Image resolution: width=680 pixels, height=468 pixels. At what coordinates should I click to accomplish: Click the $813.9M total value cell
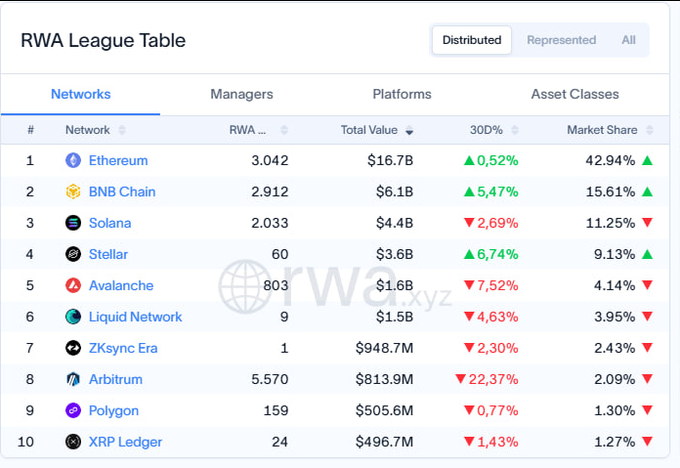384,379
